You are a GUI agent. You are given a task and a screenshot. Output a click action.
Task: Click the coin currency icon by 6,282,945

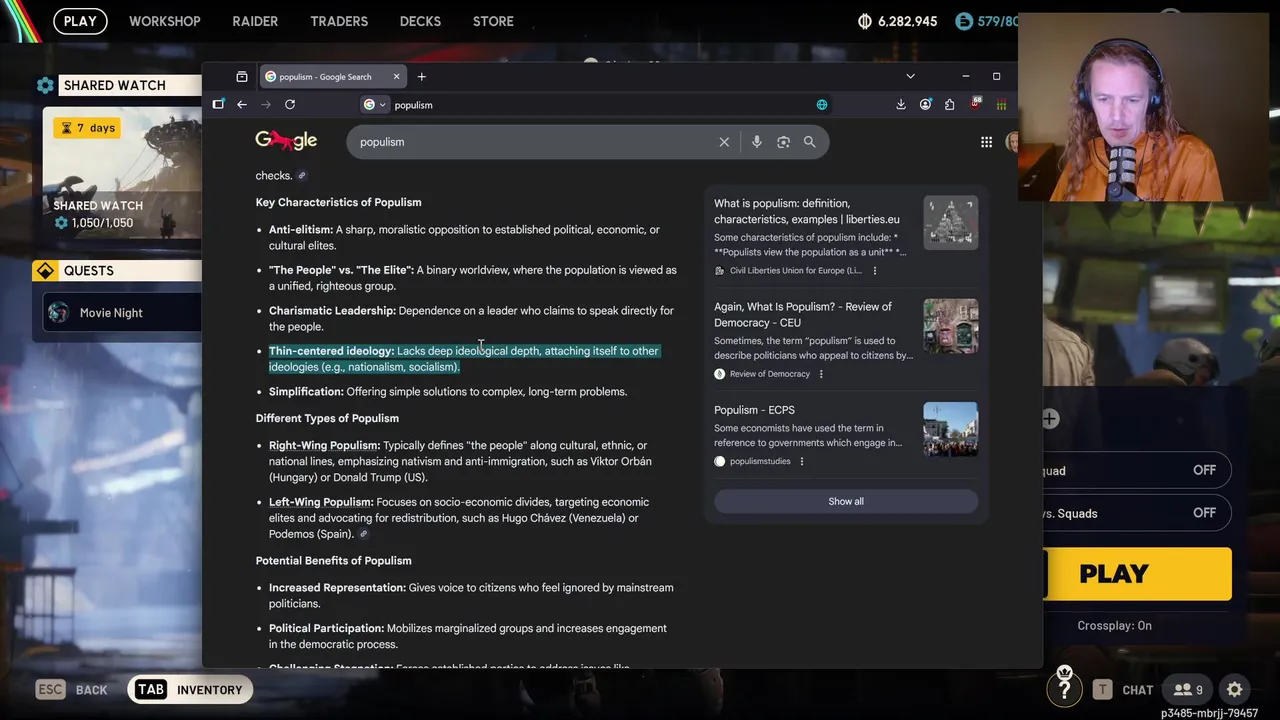tap(865, 21)
